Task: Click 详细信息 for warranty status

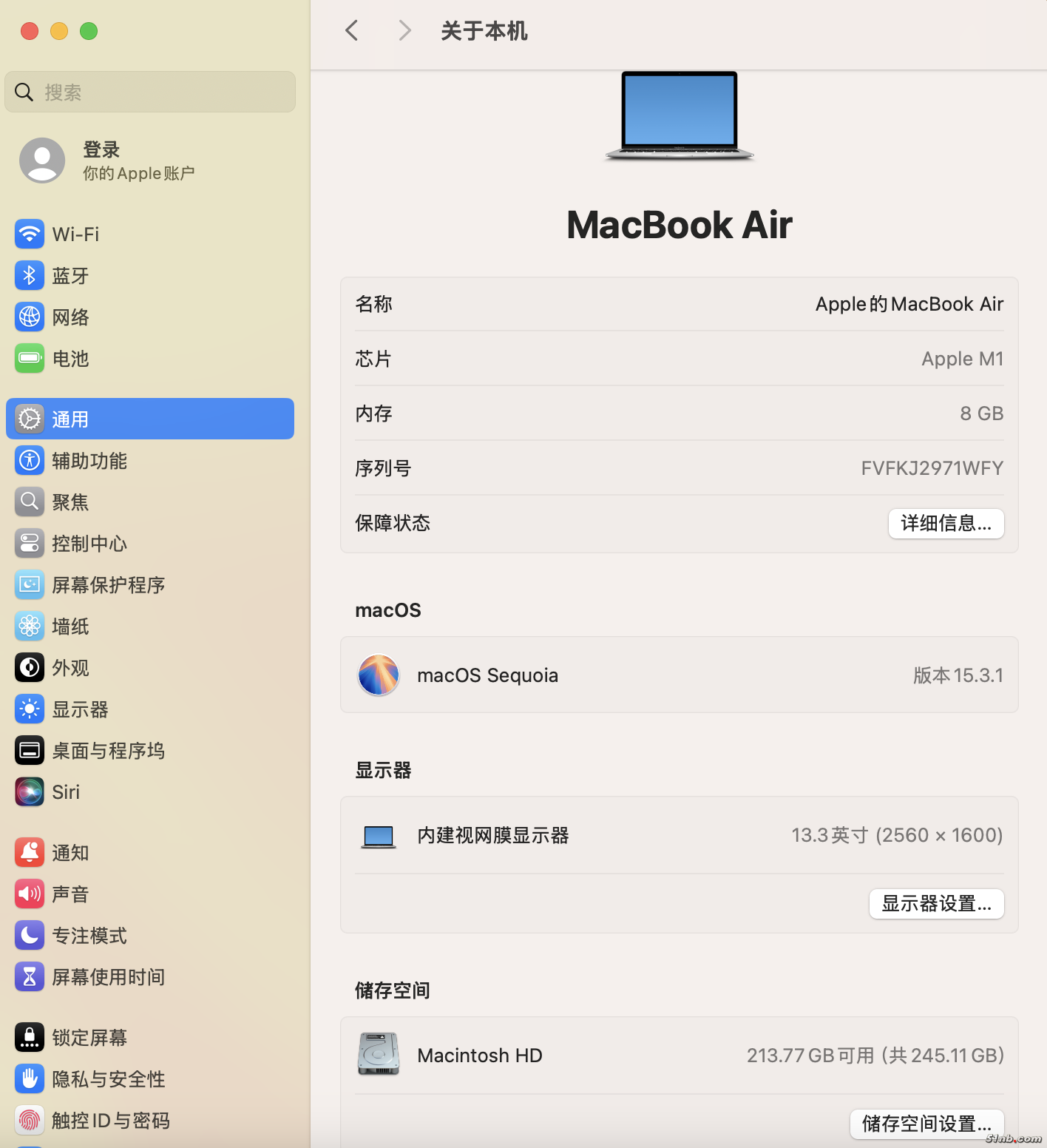Action: 946,523
